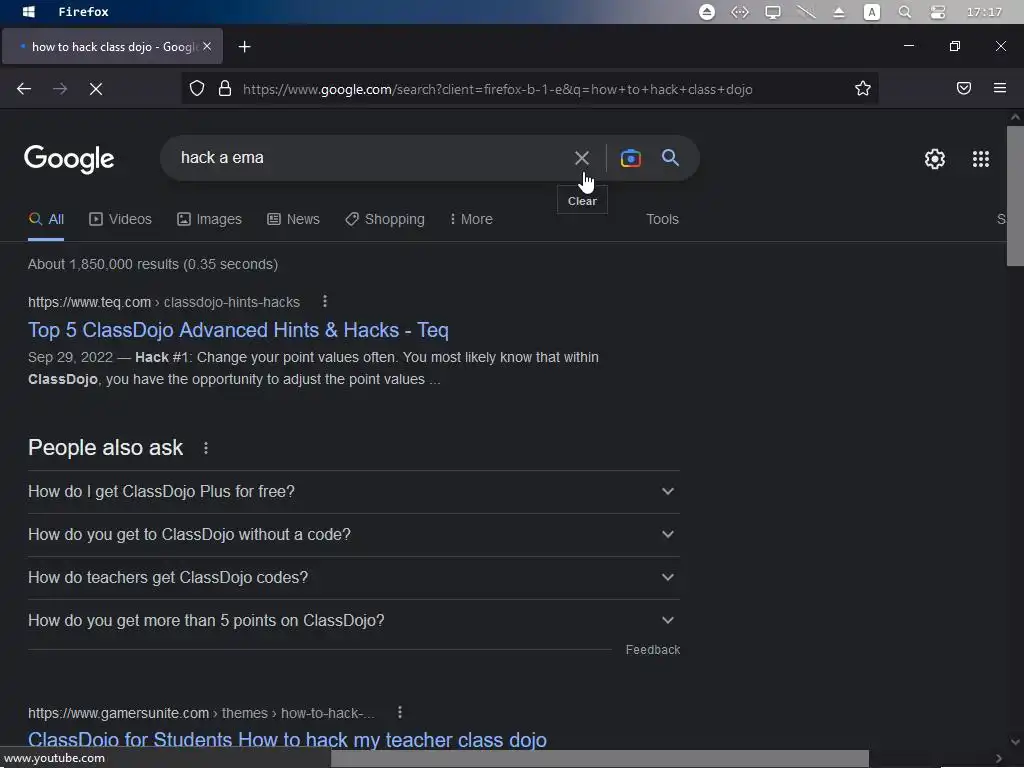Click the display monitor tray icon
Screen dimensions: 1024x768
pyautogui.click(x=773, y=12)
